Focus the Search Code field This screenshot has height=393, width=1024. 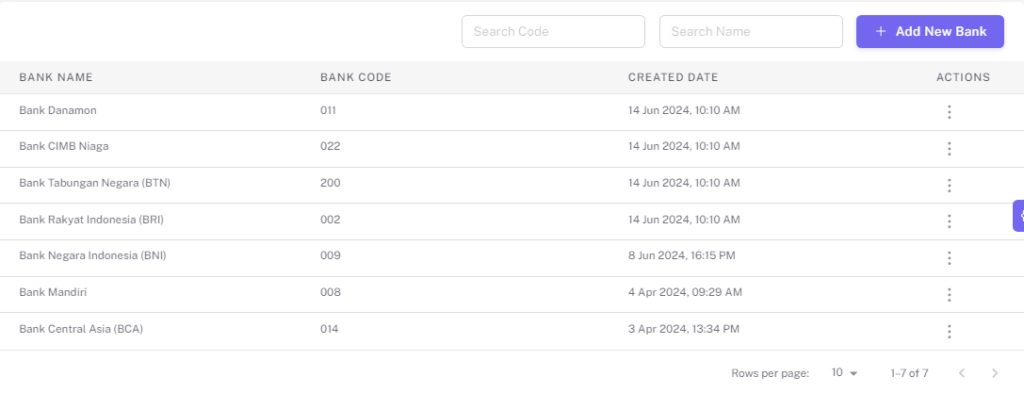point(553,31)
